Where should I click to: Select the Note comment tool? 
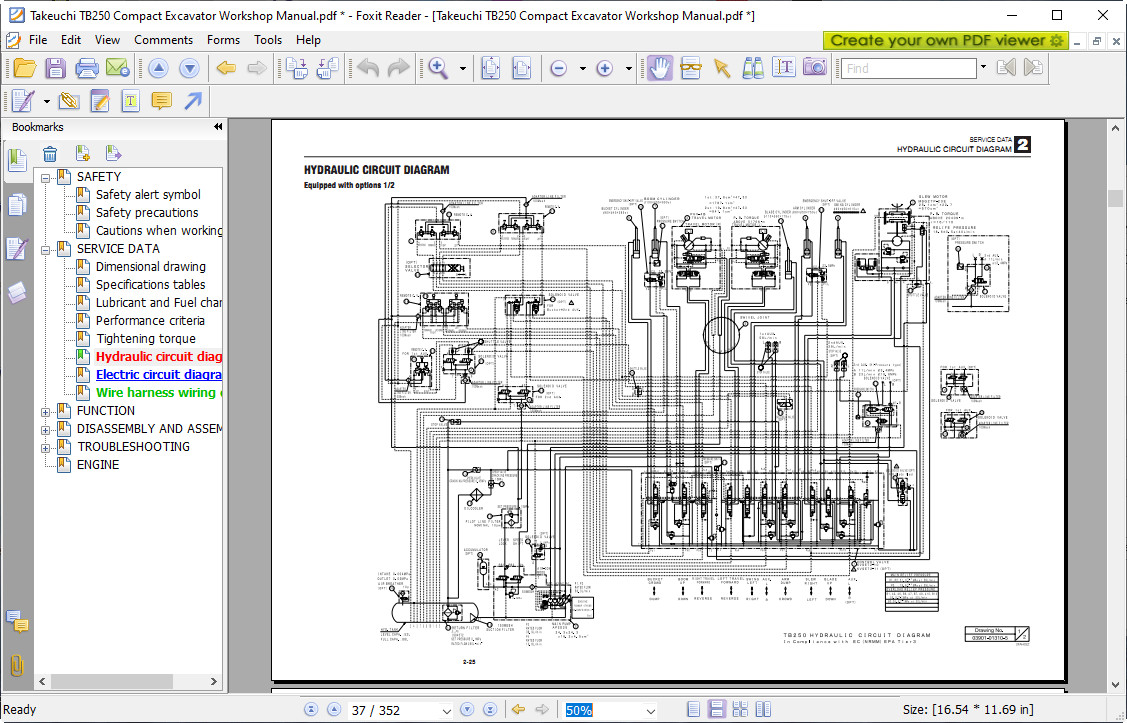coord(161,101)
